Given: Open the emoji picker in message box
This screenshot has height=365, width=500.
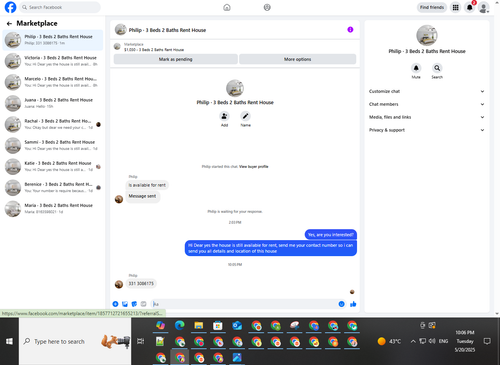Looking at the screenshot, I should point(341,304).
